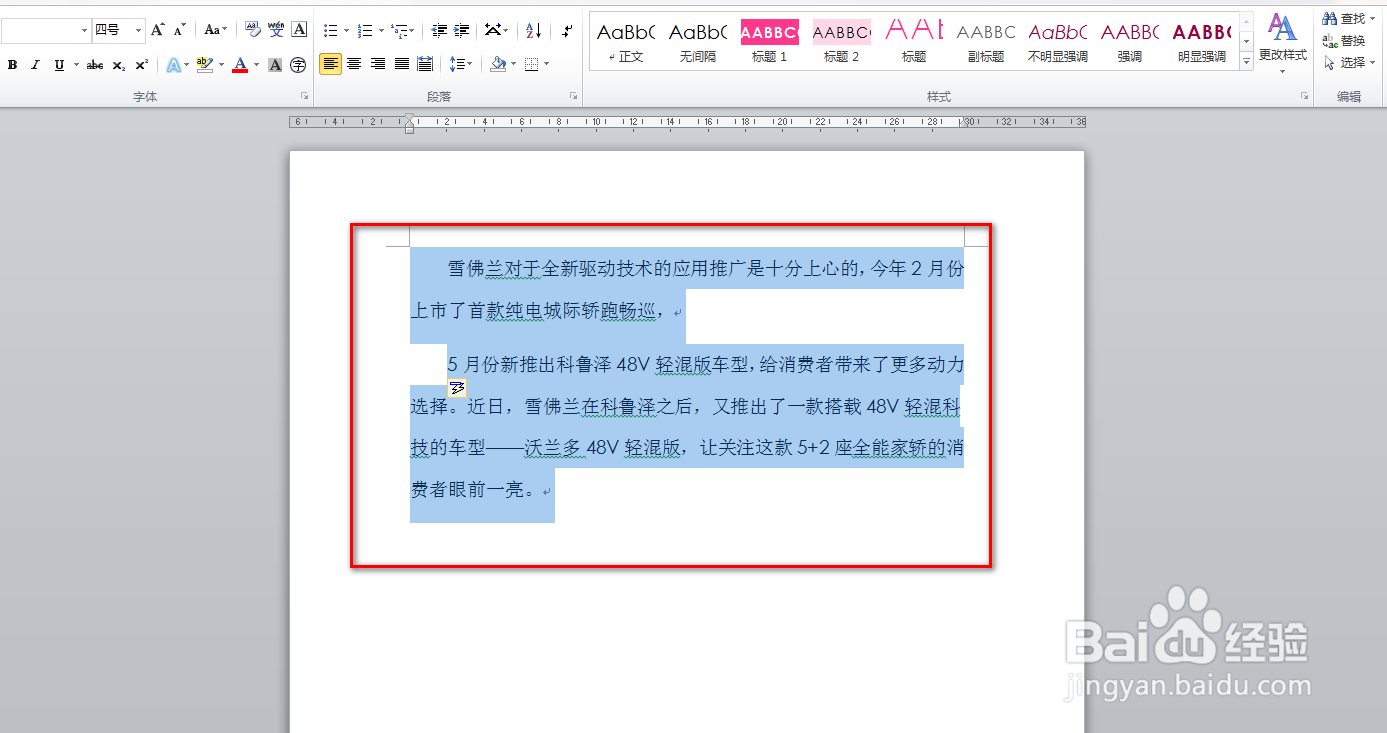Increase font size with Grow Font icon
Image resolution: width=1387 pixels, height=733 pixels.
pyautogui.click(x=158, y=30)
